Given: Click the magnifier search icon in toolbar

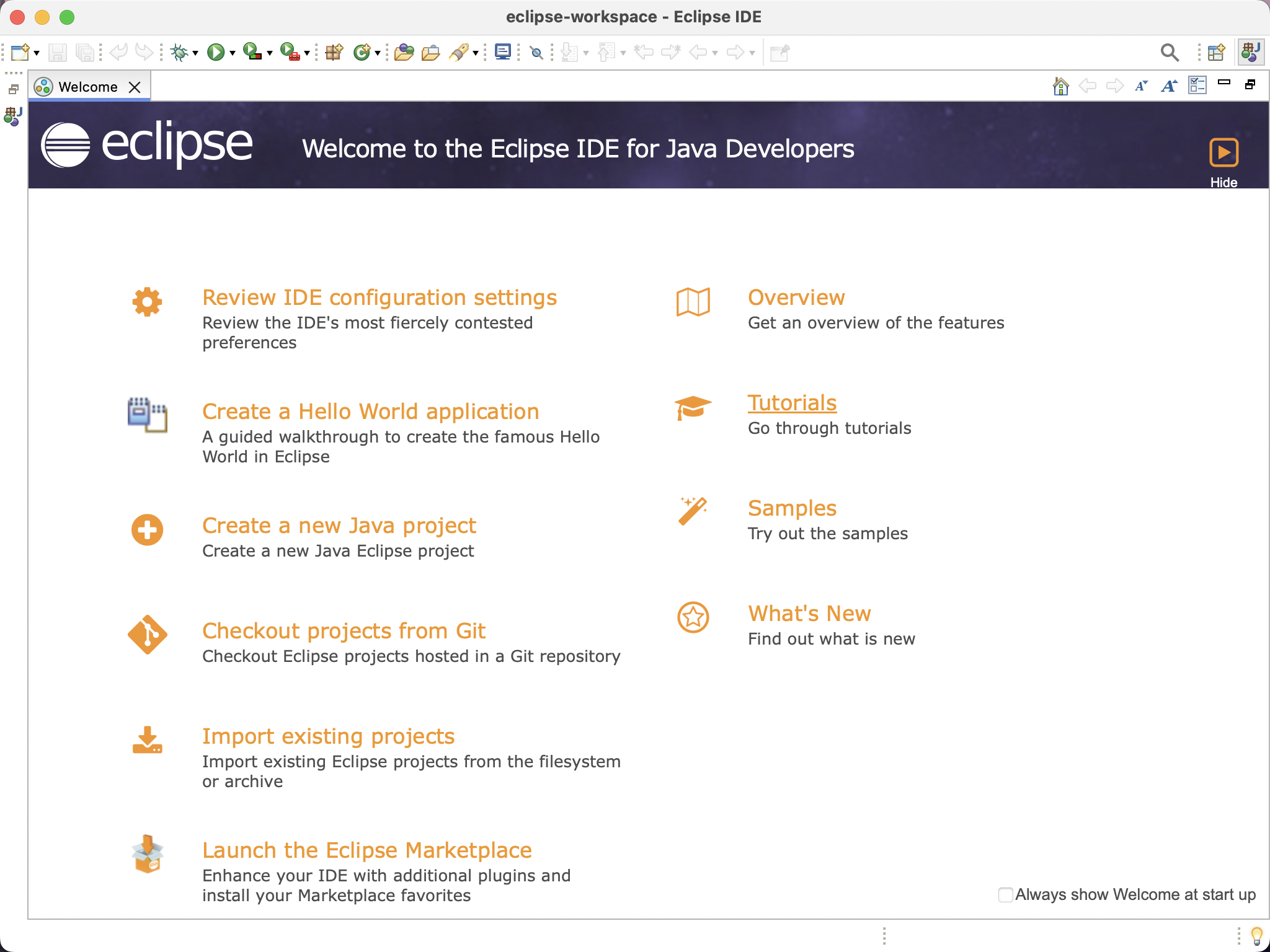Looking at the screenshot, I should pos(1170,53).
